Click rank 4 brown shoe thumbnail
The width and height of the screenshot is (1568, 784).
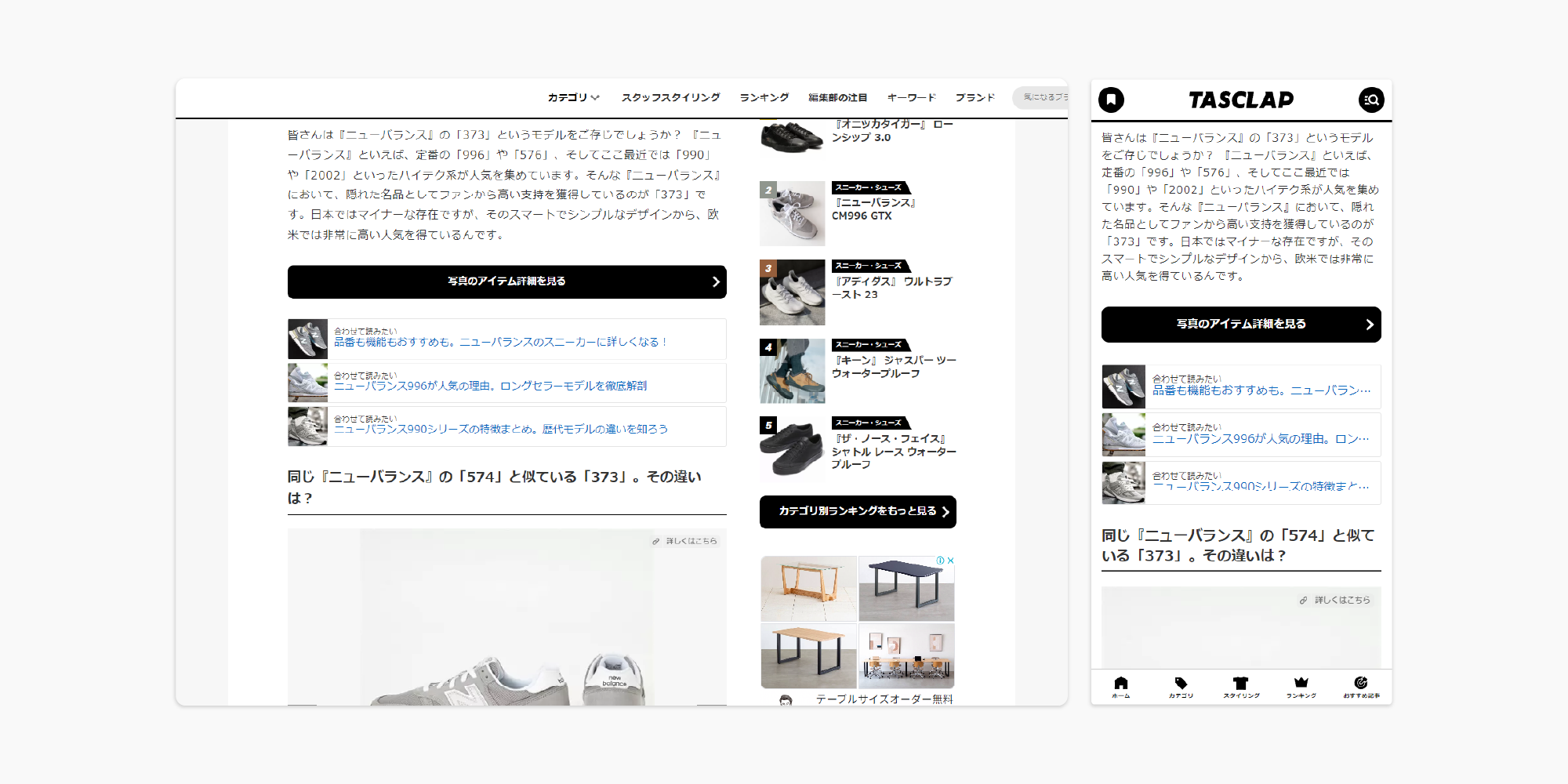click(x=793, y=371)
